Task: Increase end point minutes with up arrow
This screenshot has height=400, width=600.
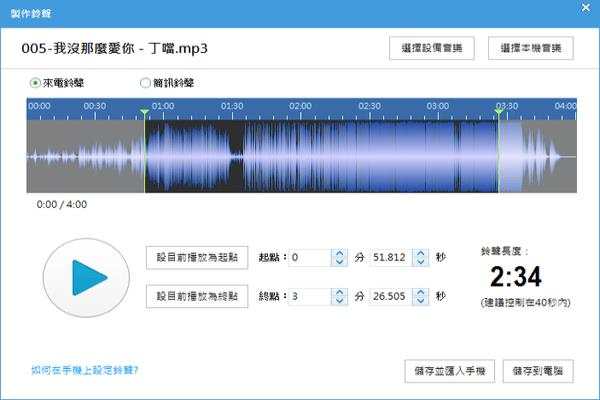Action: [339, 292]
